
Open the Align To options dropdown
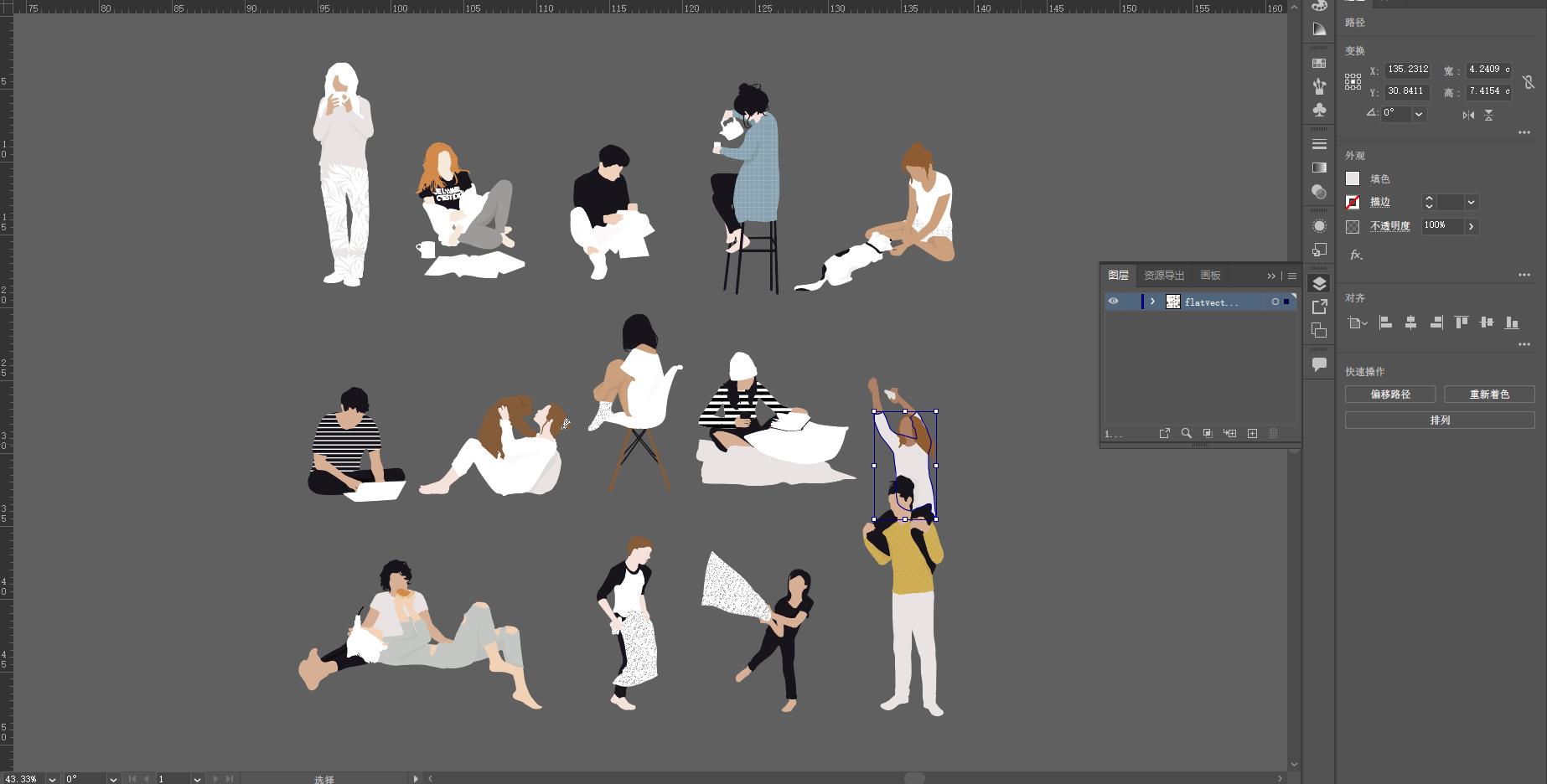[1357, 322]
